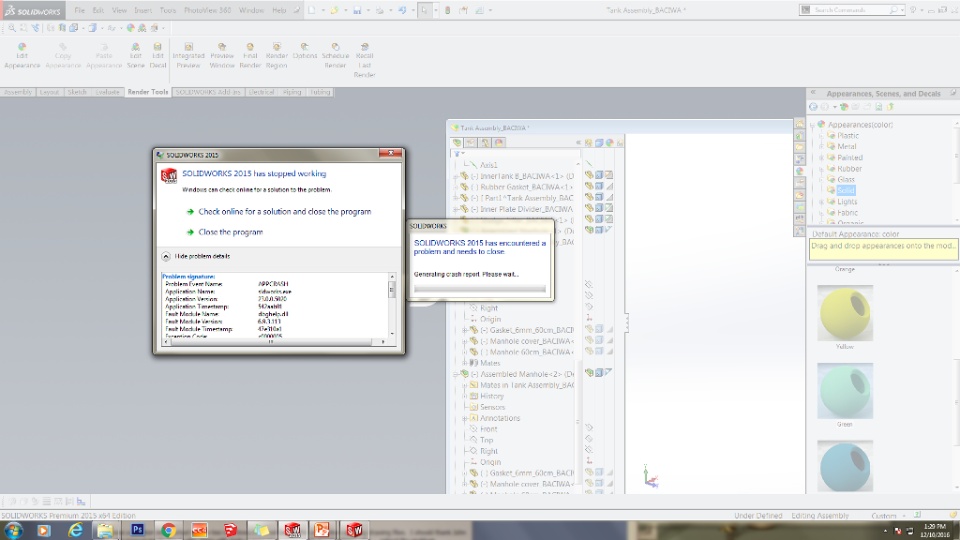The image size is (960, 540).
Task: Open the PhotoView 360 menu
Action: [208, 10]
